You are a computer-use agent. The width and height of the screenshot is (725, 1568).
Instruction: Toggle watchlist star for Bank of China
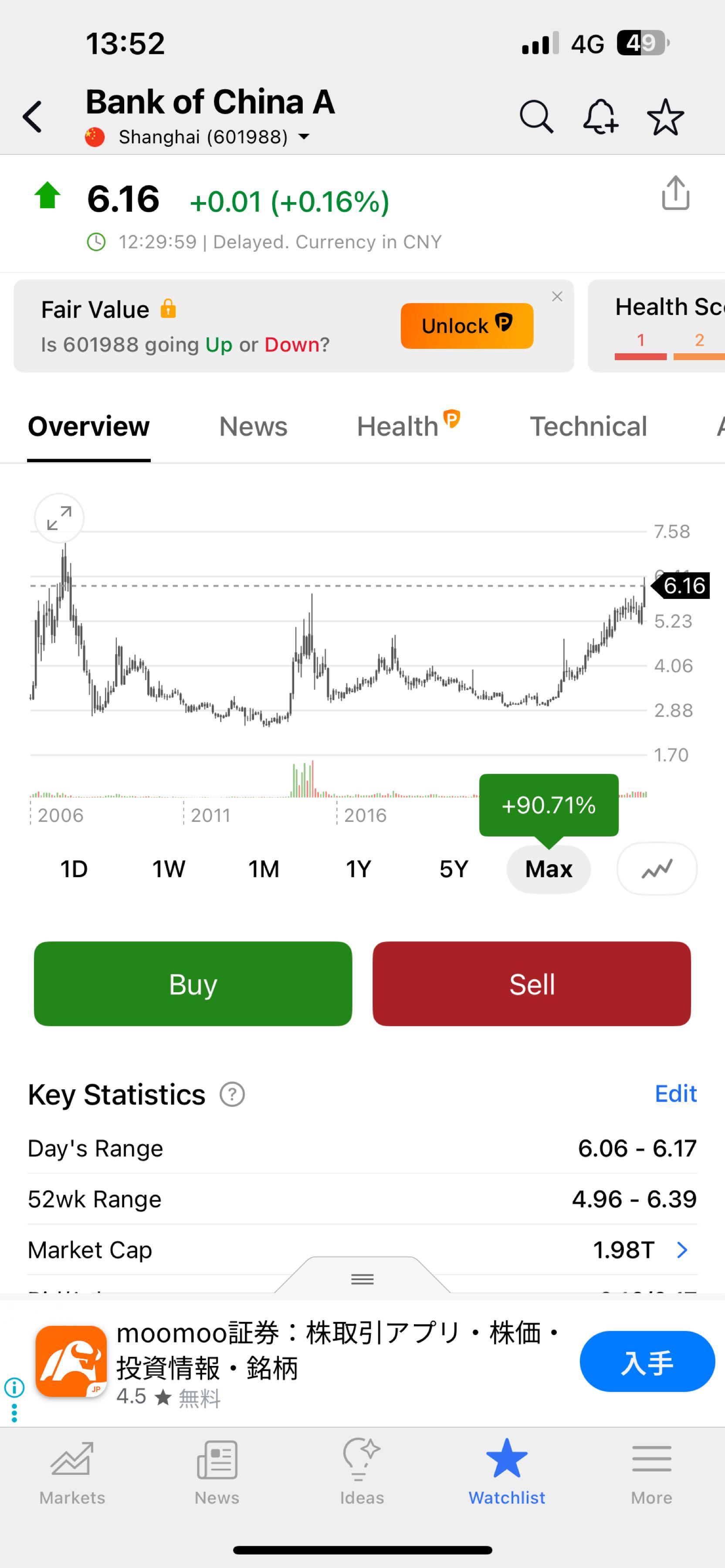pos(665,116)
